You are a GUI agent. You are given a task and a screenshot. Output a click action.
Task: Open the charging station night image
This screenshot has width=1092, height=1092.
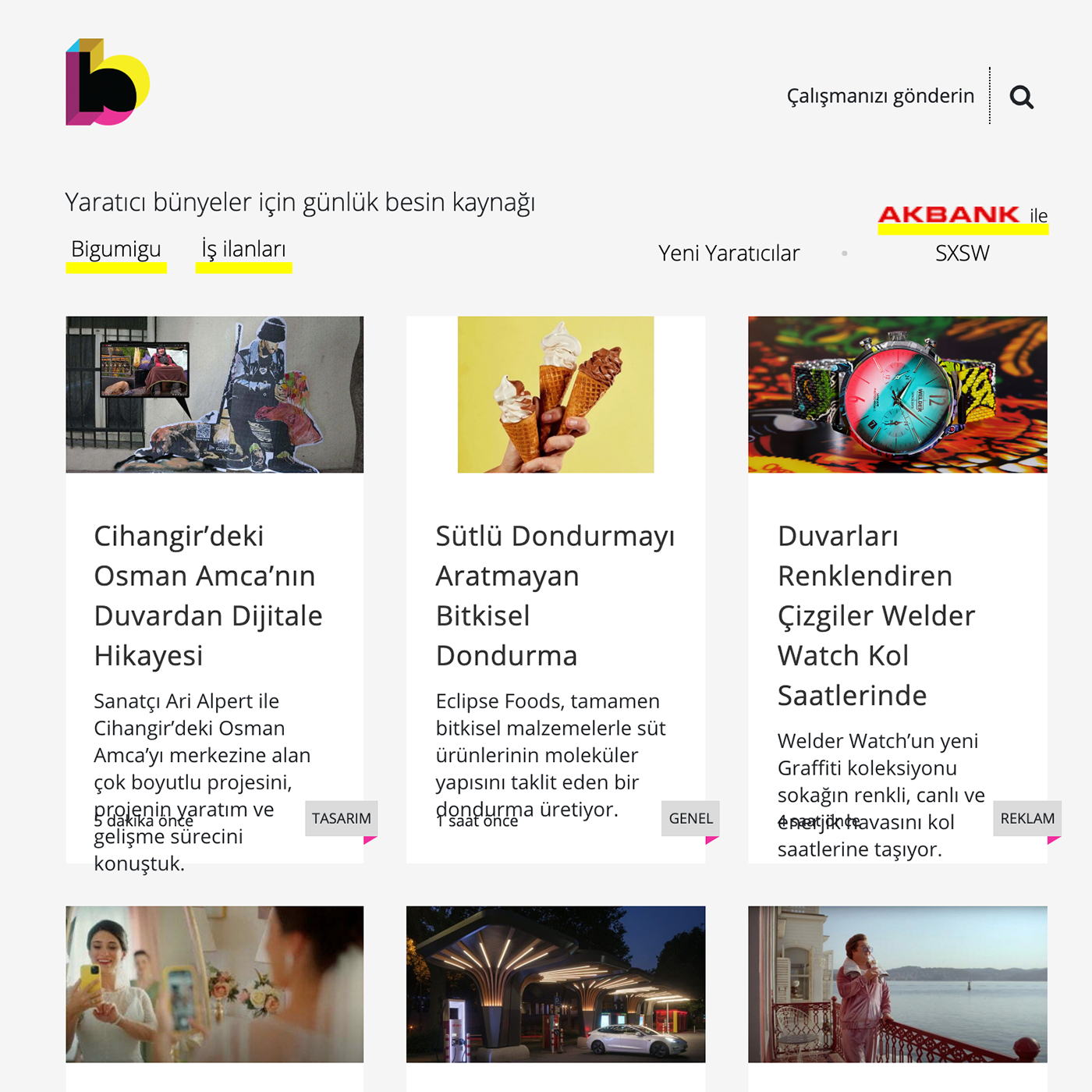[555, 984]
